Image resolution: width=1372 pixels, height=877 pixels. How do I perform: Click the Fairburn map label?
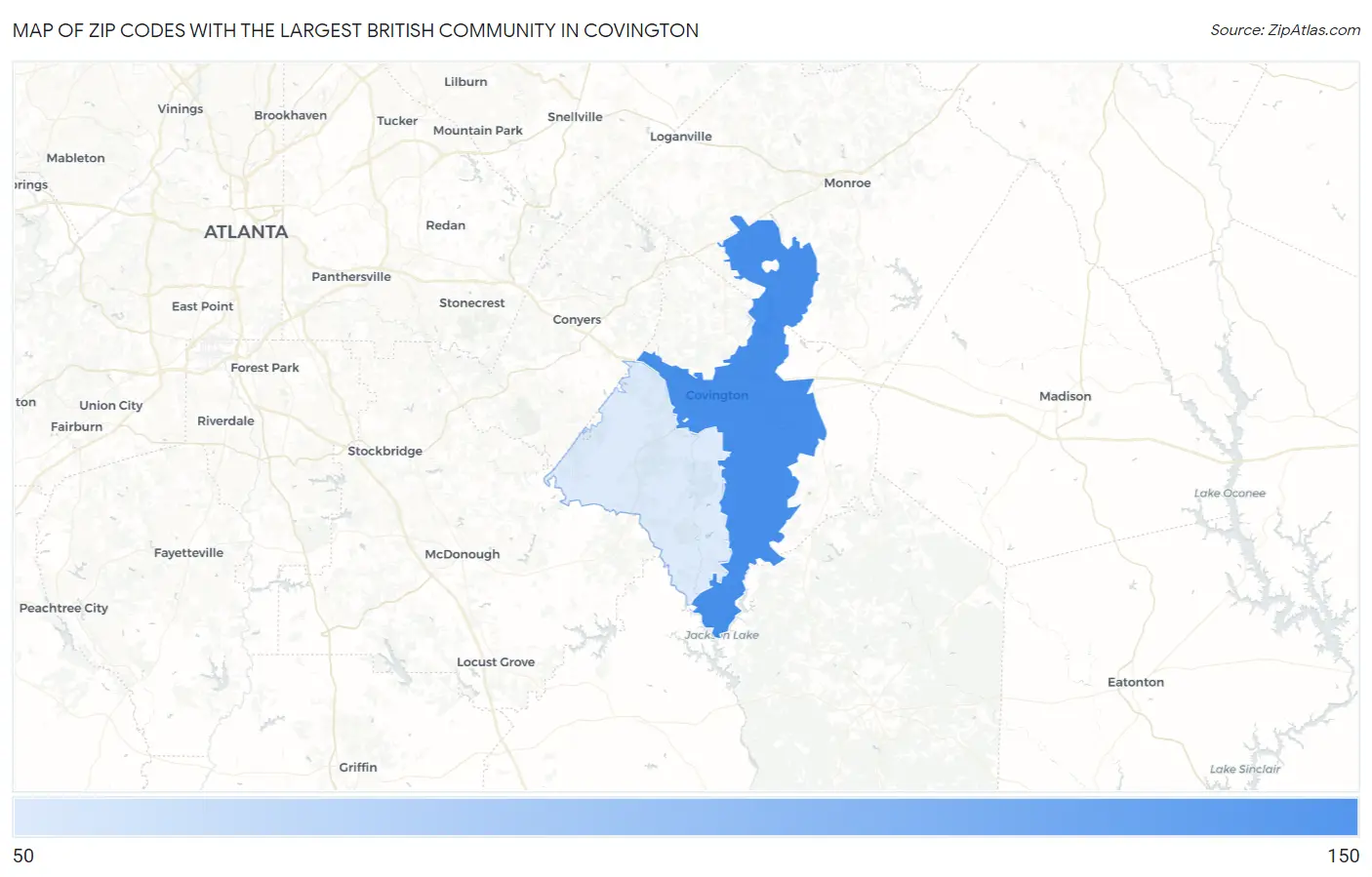76,427
